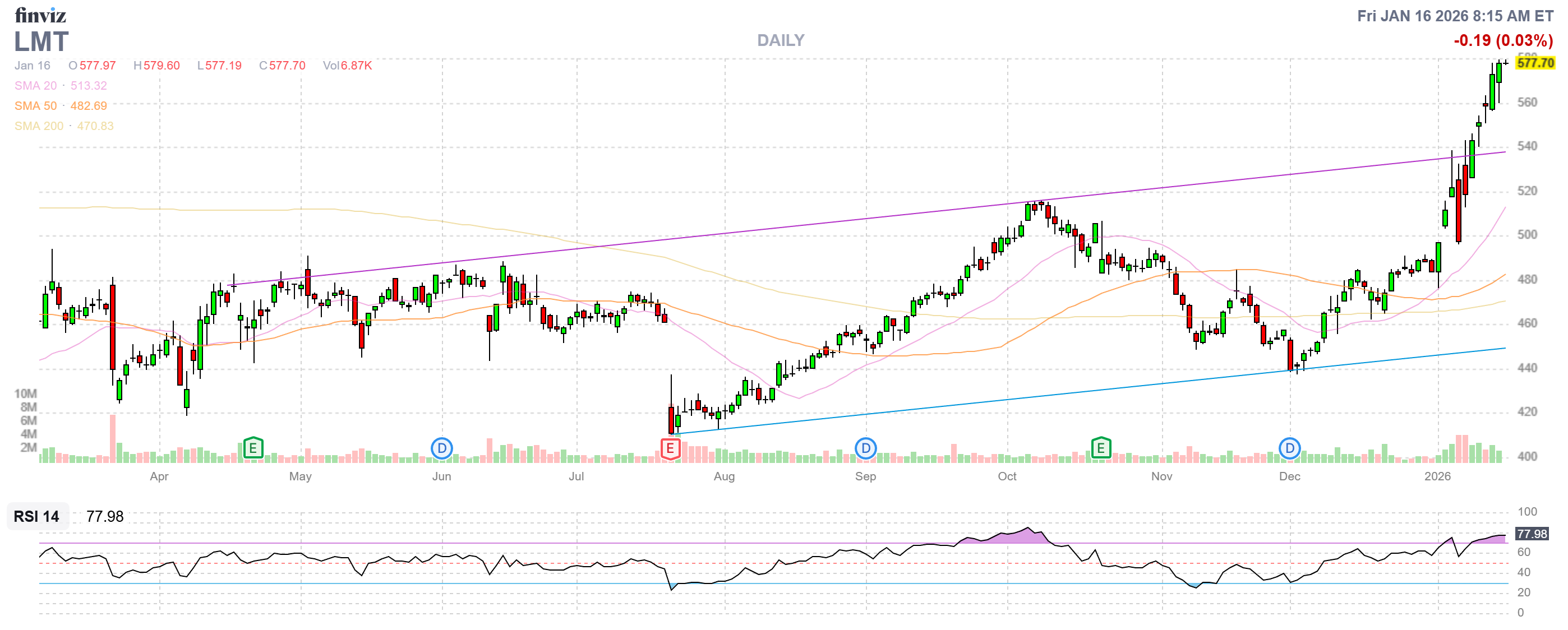
Task: Click the tallest pink volume bar in March
Action: pos(113,438)
